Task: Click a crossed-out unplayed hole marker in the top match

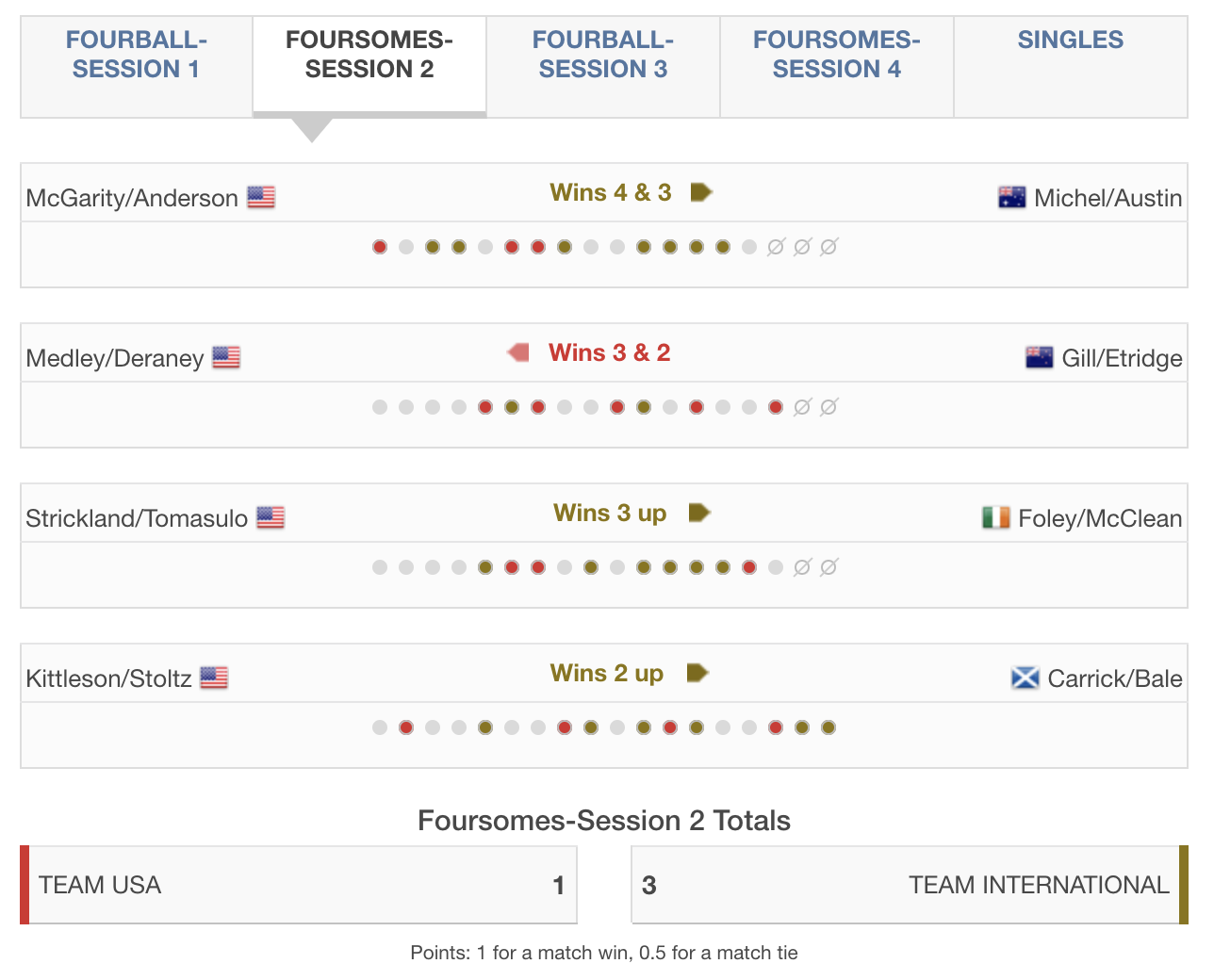Action: click(x=775, y=246)
